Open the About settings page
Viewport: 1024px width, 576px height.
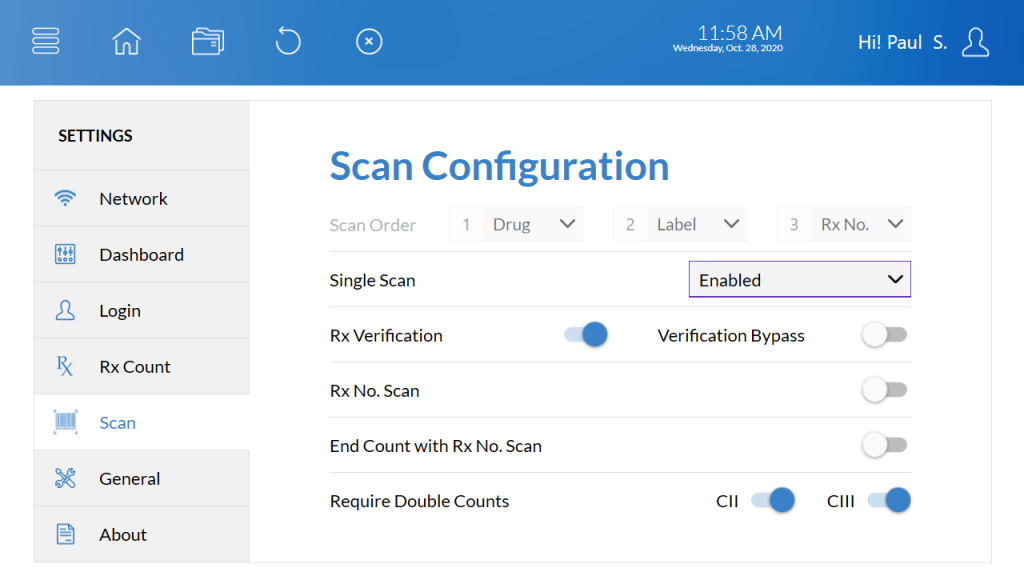[x=142, y=534]
